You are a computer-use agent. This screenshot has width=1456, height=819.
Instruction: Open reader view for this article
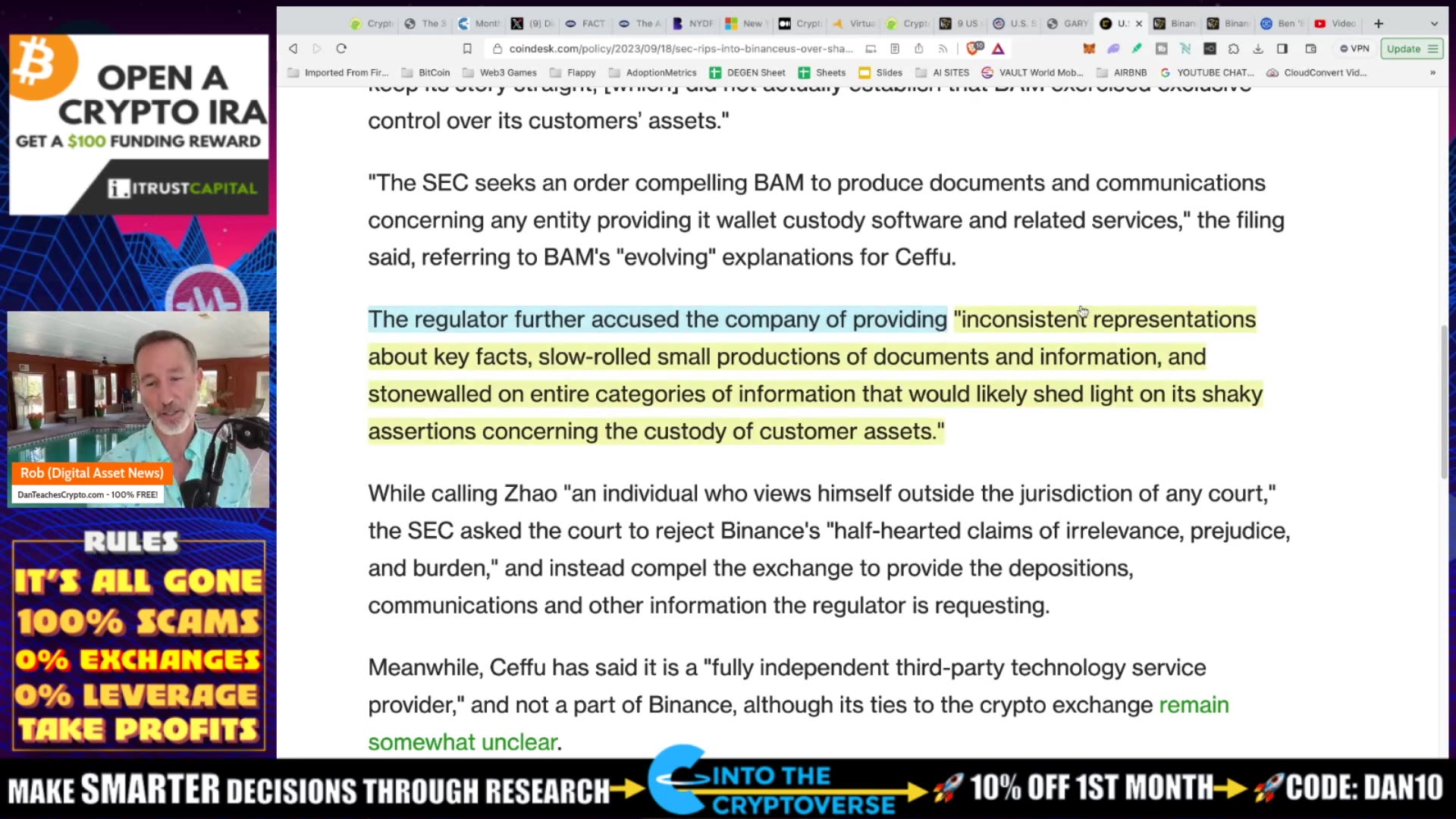tap(895, 49)
